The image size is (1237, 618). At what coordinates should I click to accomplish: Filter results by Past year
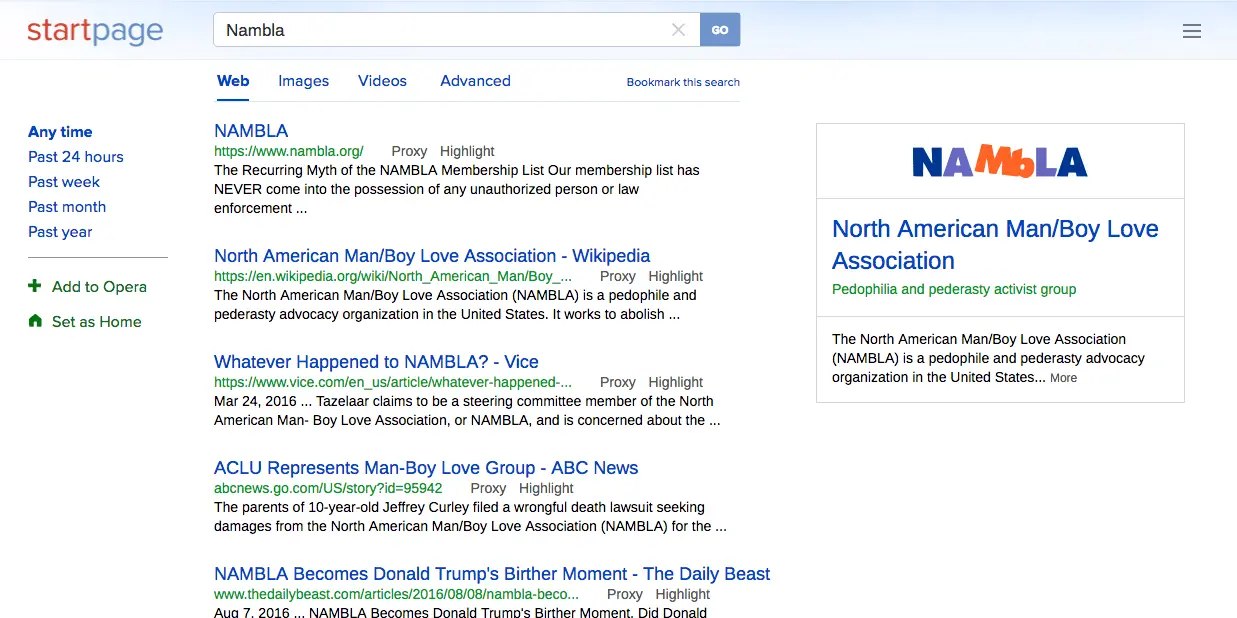(x=60, y=232)
